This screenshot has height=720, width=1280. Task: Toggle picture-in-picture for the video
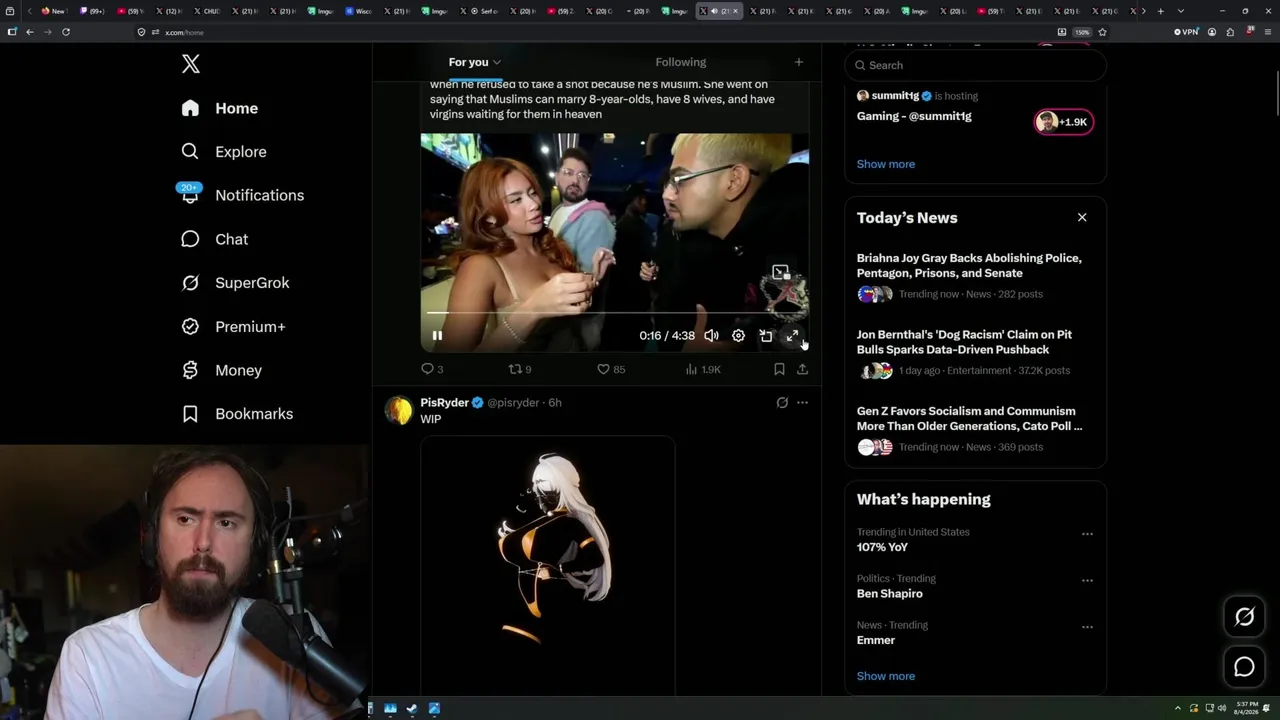click(x=765, y=336)
